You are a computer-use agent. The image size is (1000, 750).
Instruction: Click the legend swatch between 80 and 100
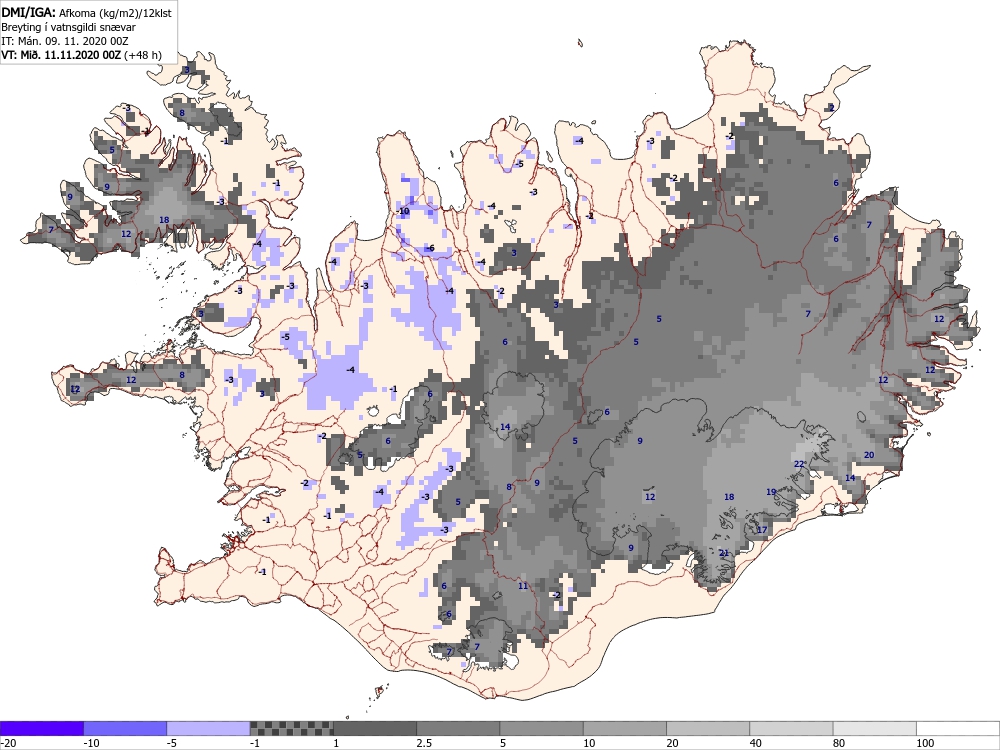tap(874, 728)
